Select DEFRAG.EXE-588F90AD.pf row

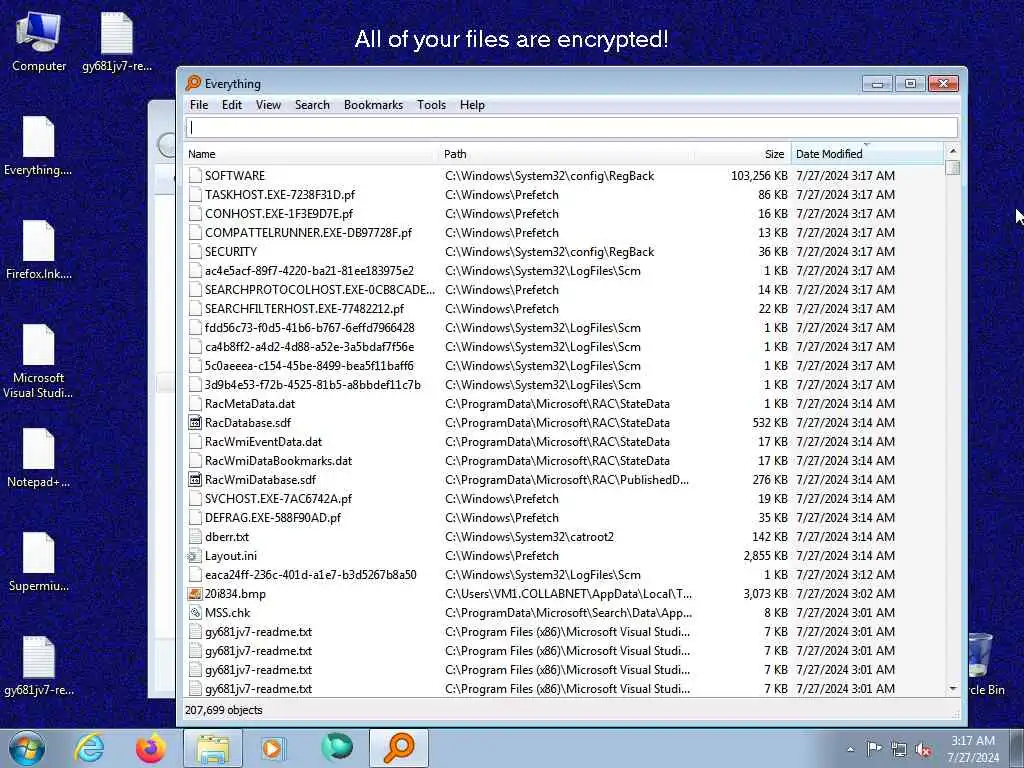tap(564, 518)
